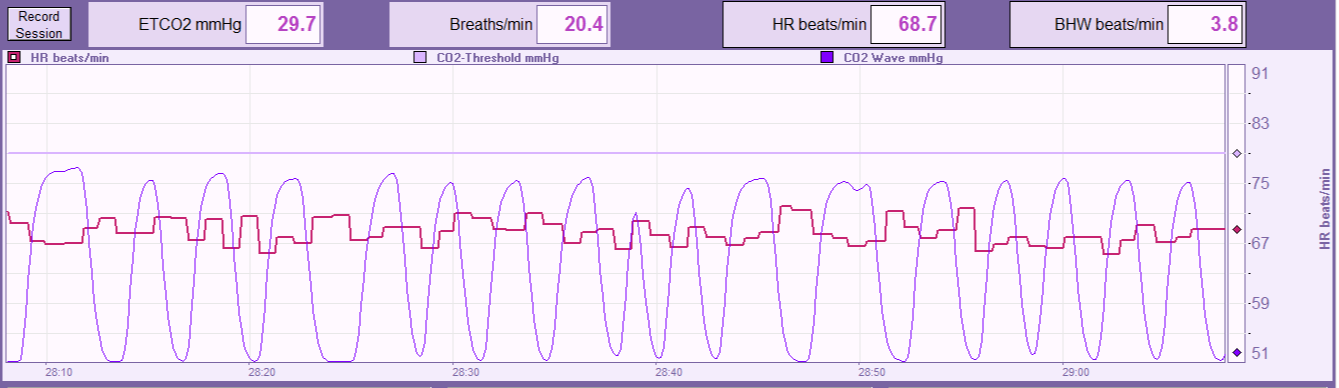This screenshot has height=388, width=1339.
Task: Click the 51 value on the Y axis
Action: [1260, 353]
